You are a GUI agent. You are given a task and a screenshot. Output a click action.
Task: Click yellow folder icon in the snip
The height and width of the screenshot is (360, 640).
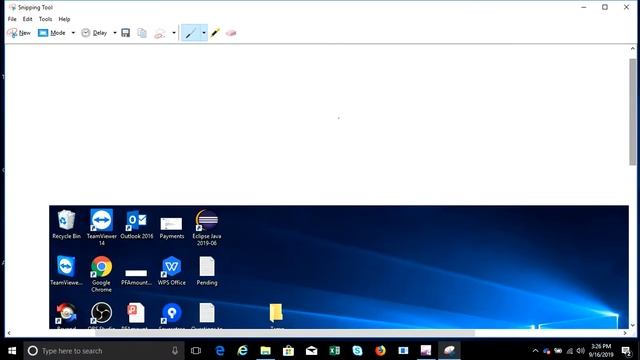276,313
